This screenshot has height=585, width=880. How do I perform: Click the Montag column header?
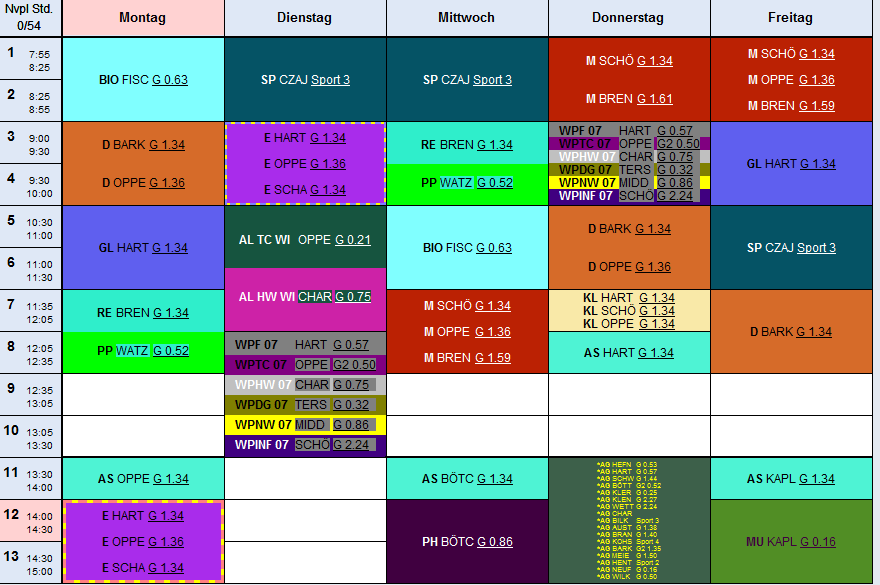coord(142,18)
